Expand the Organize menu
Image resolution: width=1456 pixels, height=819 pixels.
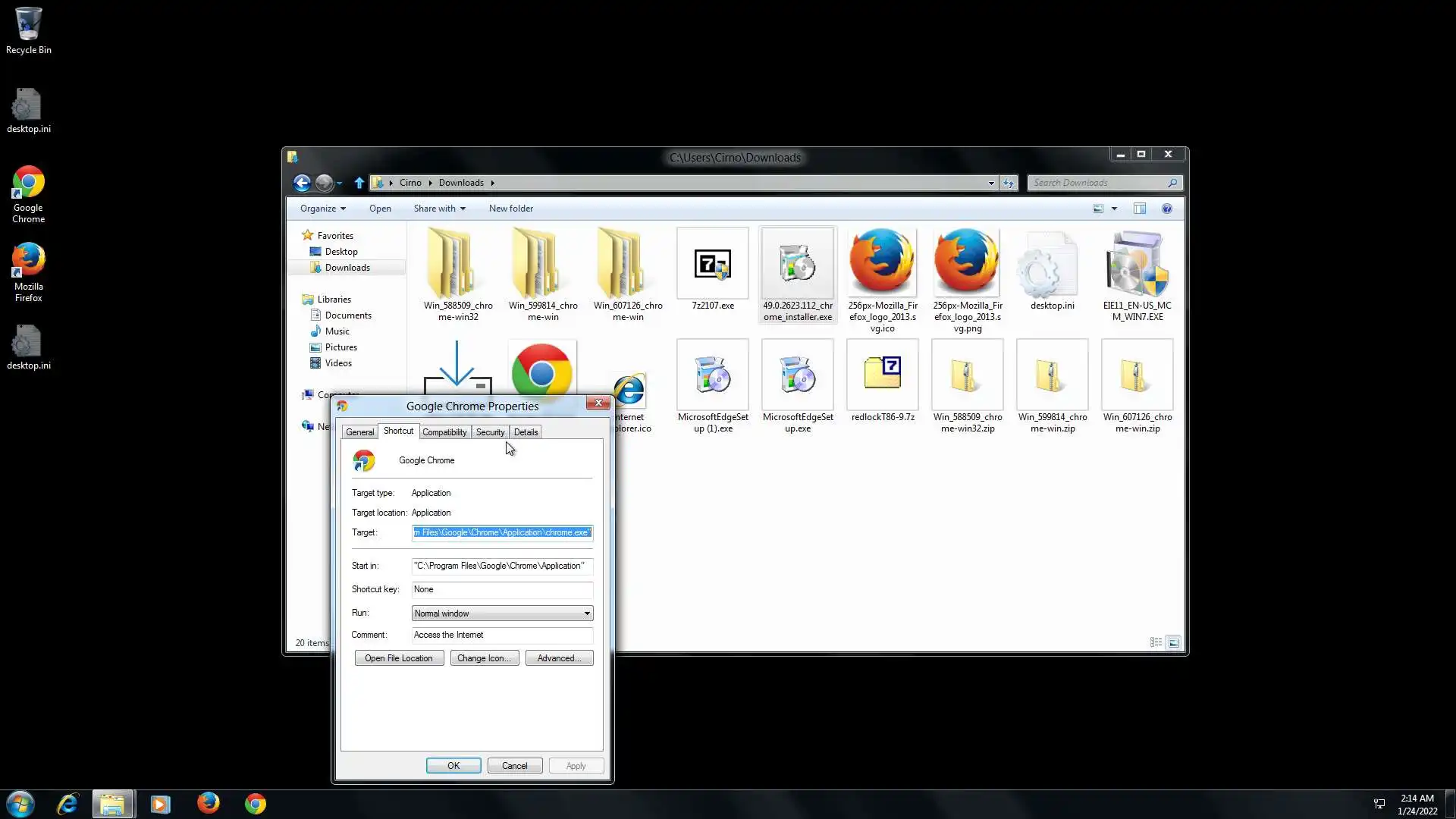322,209
